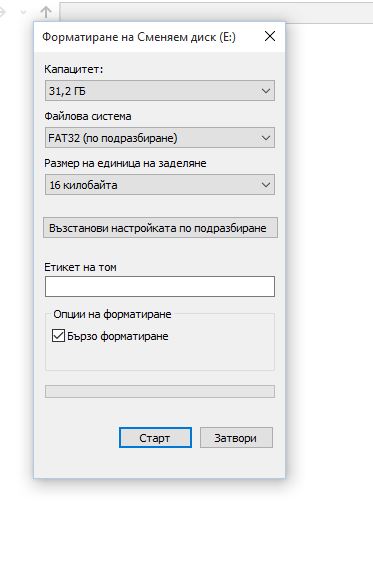
Task: Focus the Етикет на том text field
Action: click(160, 286)
